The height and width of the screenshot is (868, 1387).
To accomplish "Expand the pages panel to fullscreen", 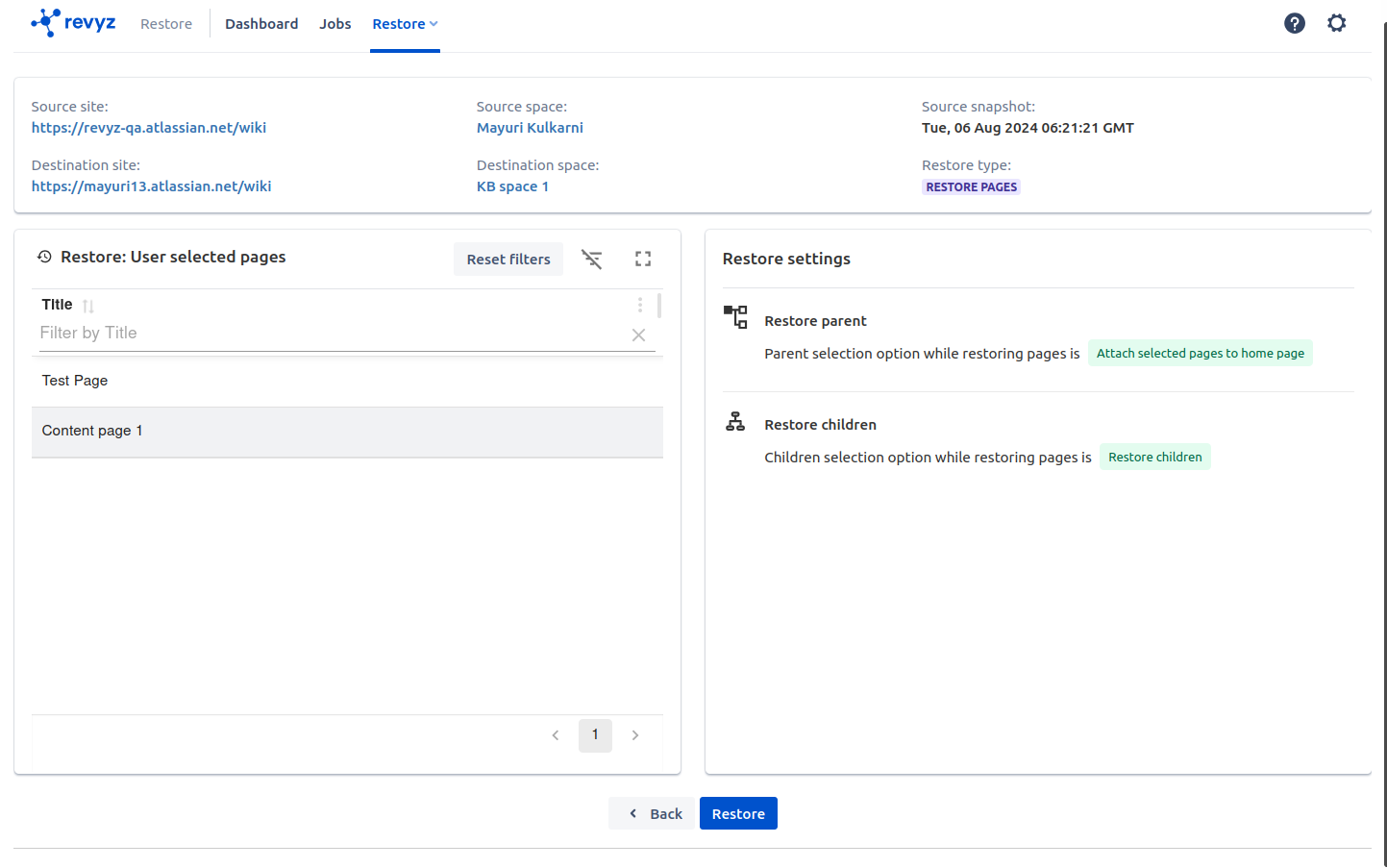I will (x=643, y=259).
